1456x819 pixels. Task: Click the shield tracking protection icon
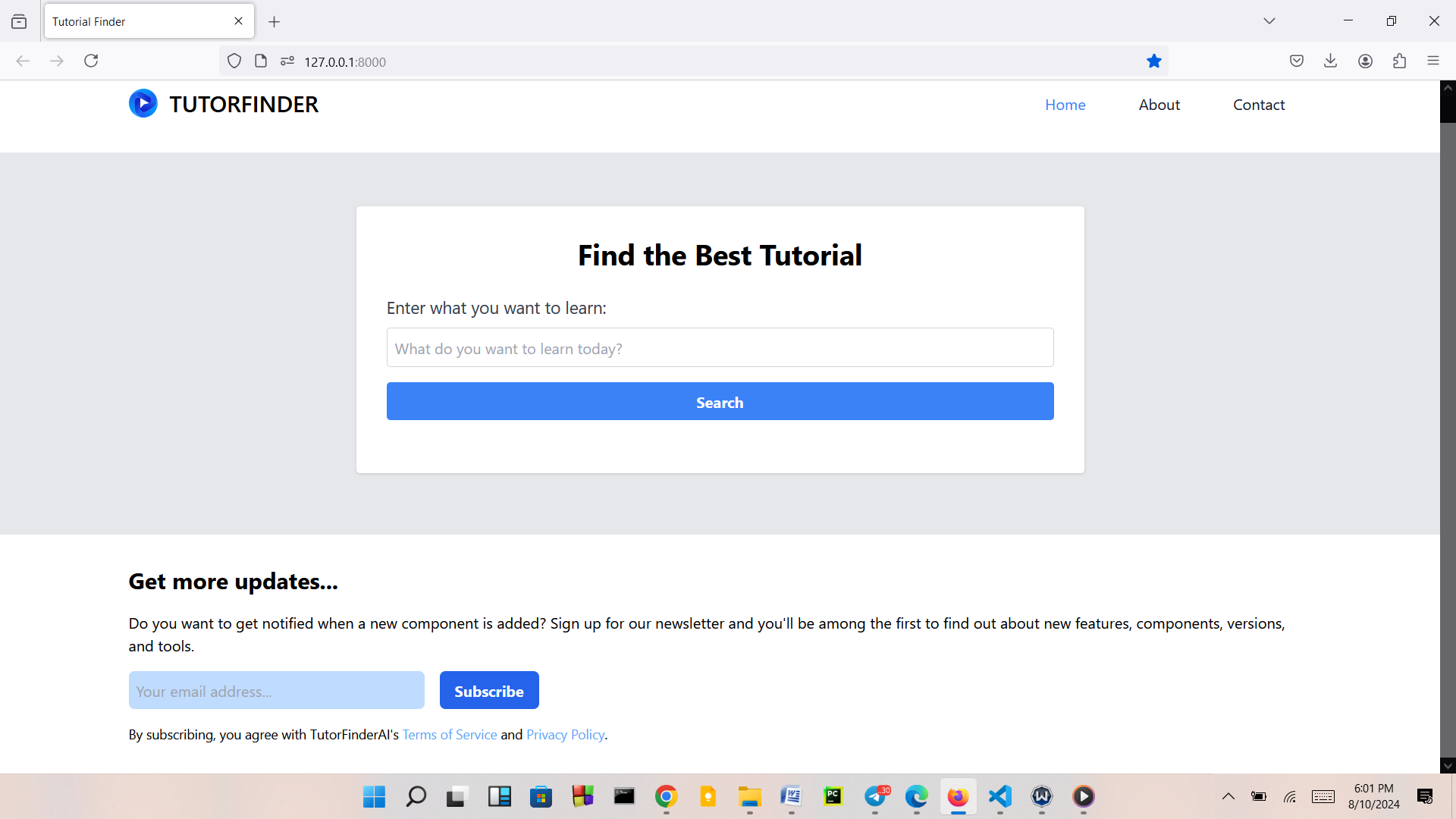click(234, 61)
